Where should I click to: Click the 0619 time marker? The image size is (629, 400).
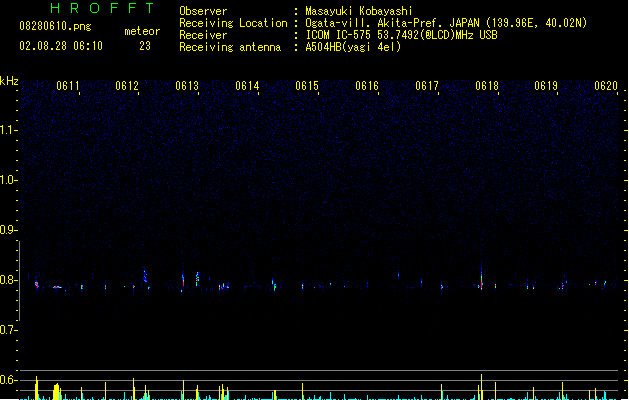[x=546, y=86]
